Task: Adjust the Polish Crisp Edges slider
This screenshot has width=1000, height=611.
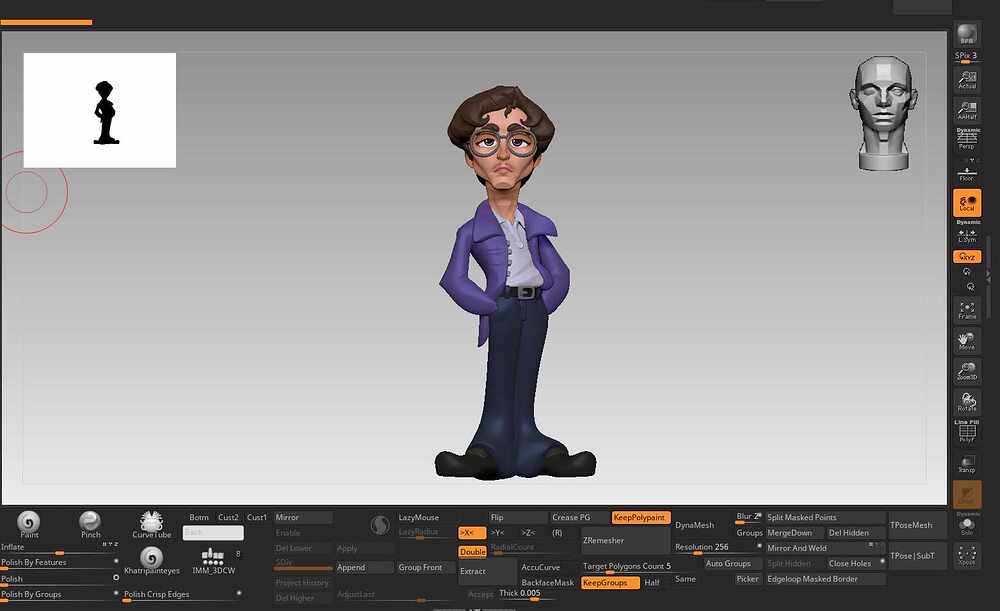Action: click(182, 596)
